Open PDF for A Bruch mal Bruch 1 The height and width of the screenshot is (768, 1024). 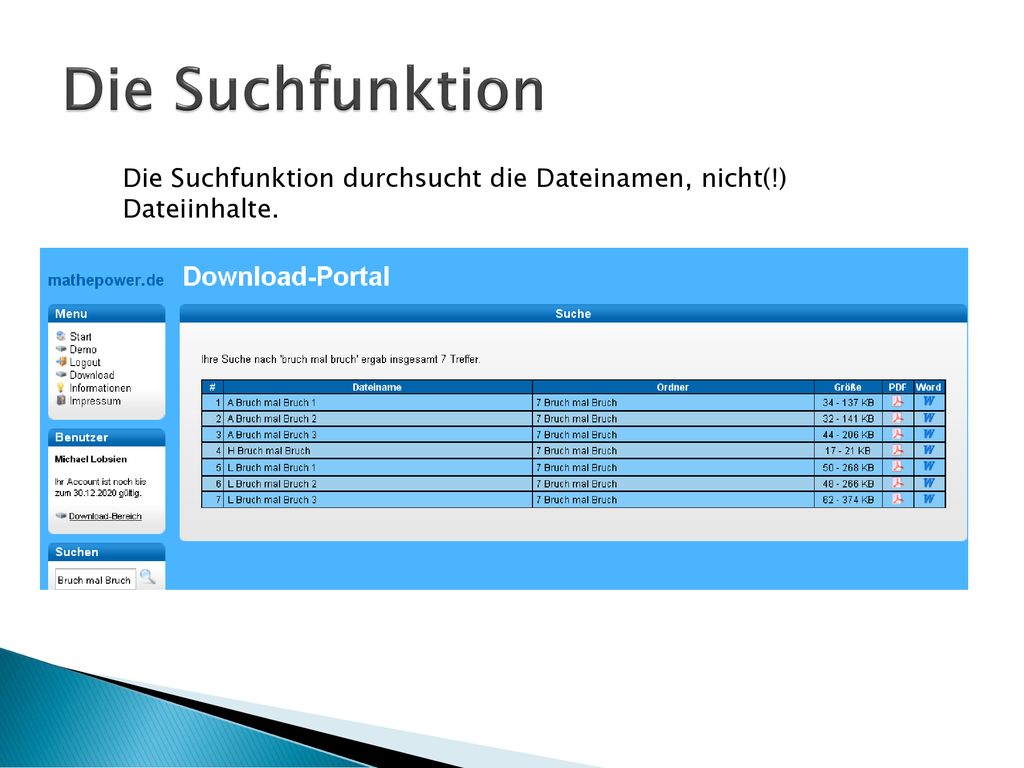coord(897,402)
